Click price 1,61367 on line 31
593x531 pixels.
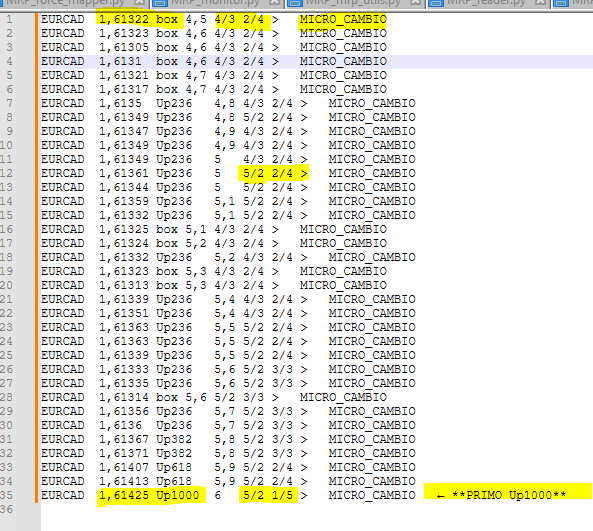point(124,439)
